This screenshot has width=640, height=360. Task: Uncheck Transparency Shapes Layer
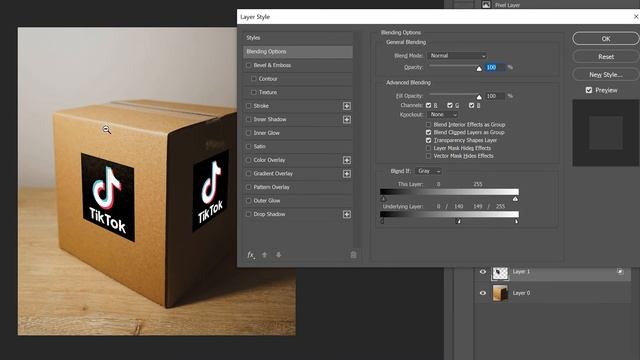(x=428, y=140)
